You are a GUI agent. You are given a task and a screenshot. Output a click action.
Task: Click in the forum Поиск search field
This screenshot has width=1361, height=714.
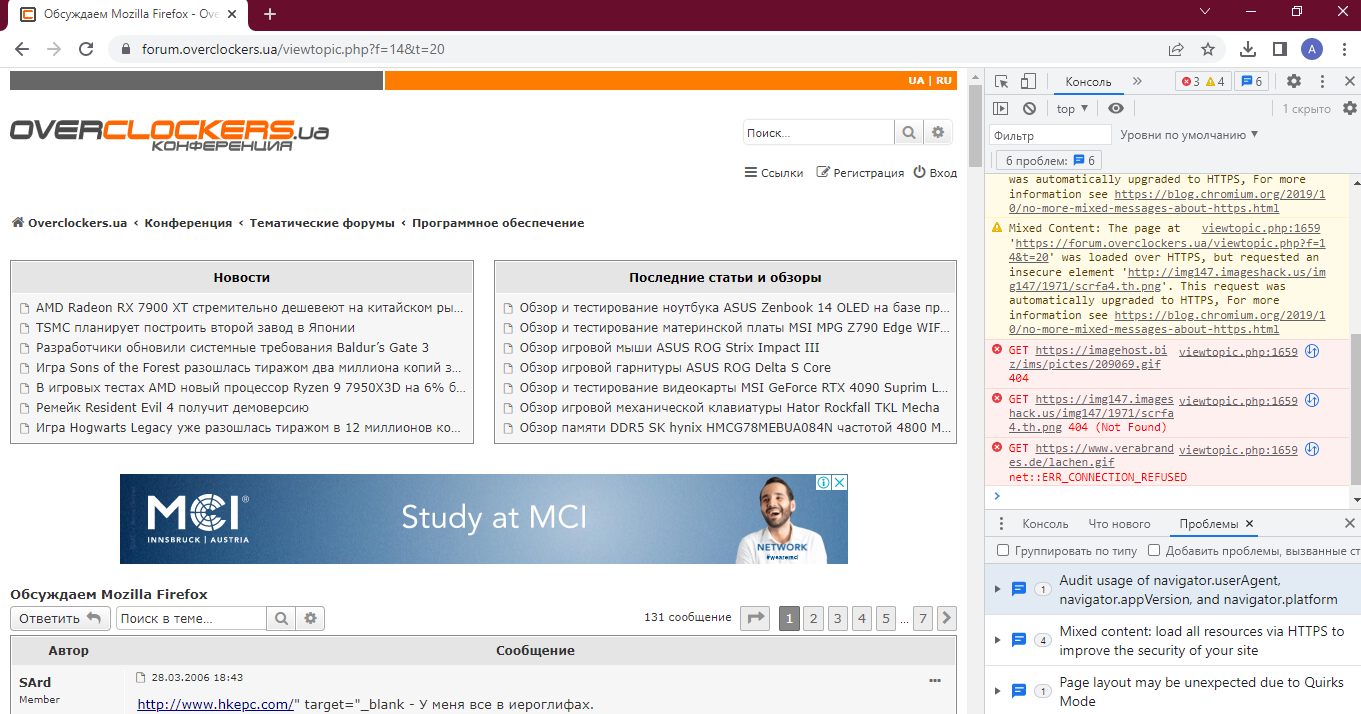[x=818, y=132]
